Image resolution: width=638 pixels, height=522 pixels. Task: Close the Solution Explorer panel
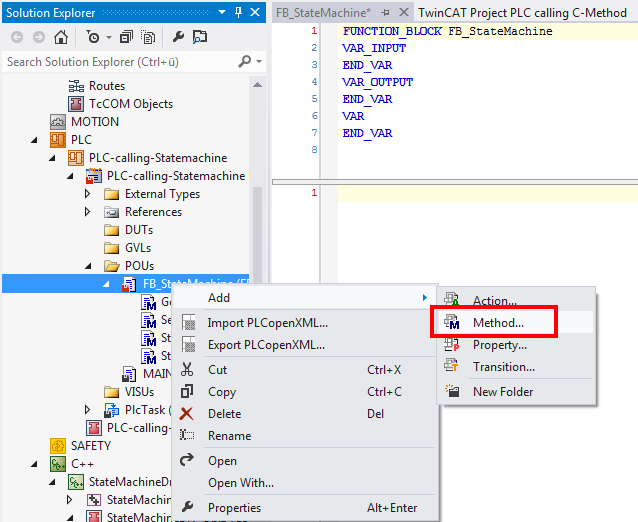pyautogui.click(x=255, y=12)
